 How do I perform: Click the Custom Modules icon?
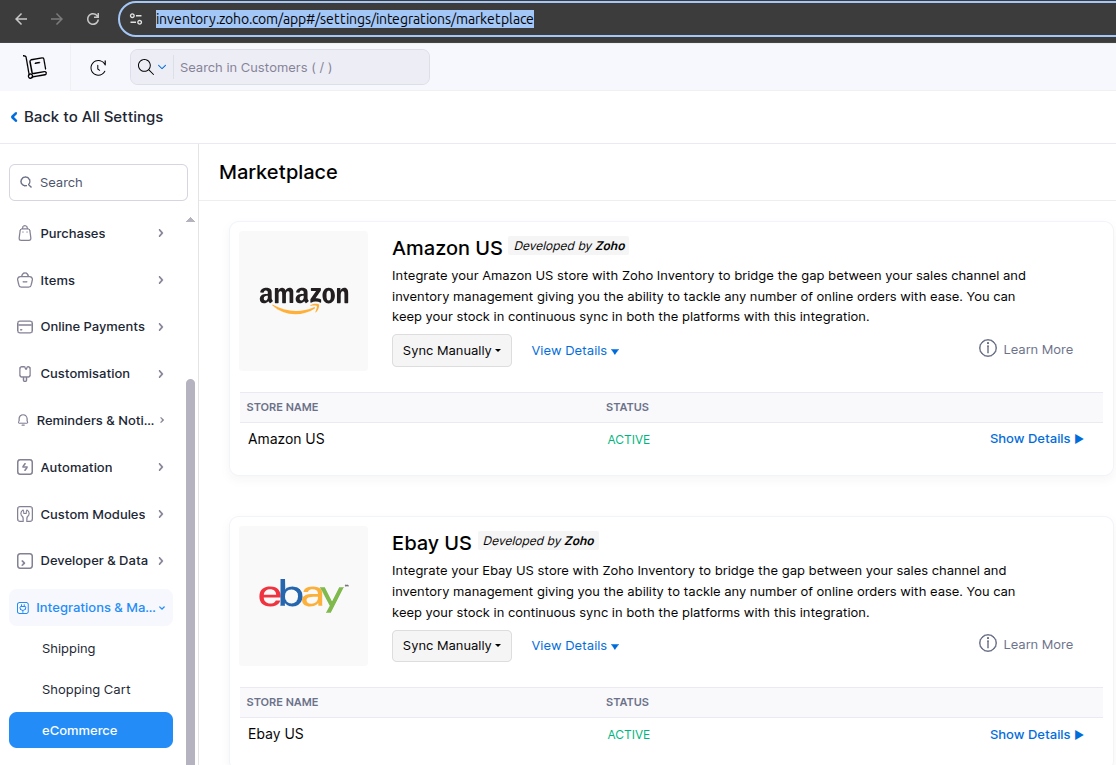pyautogui.click(x=25, y=515)
